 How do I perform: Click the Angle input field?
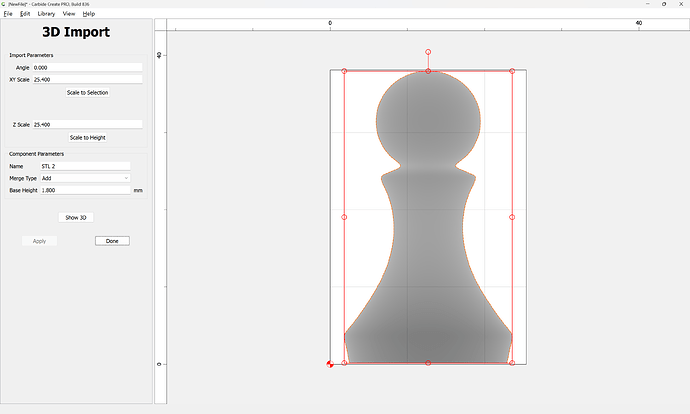pos(87,67)
